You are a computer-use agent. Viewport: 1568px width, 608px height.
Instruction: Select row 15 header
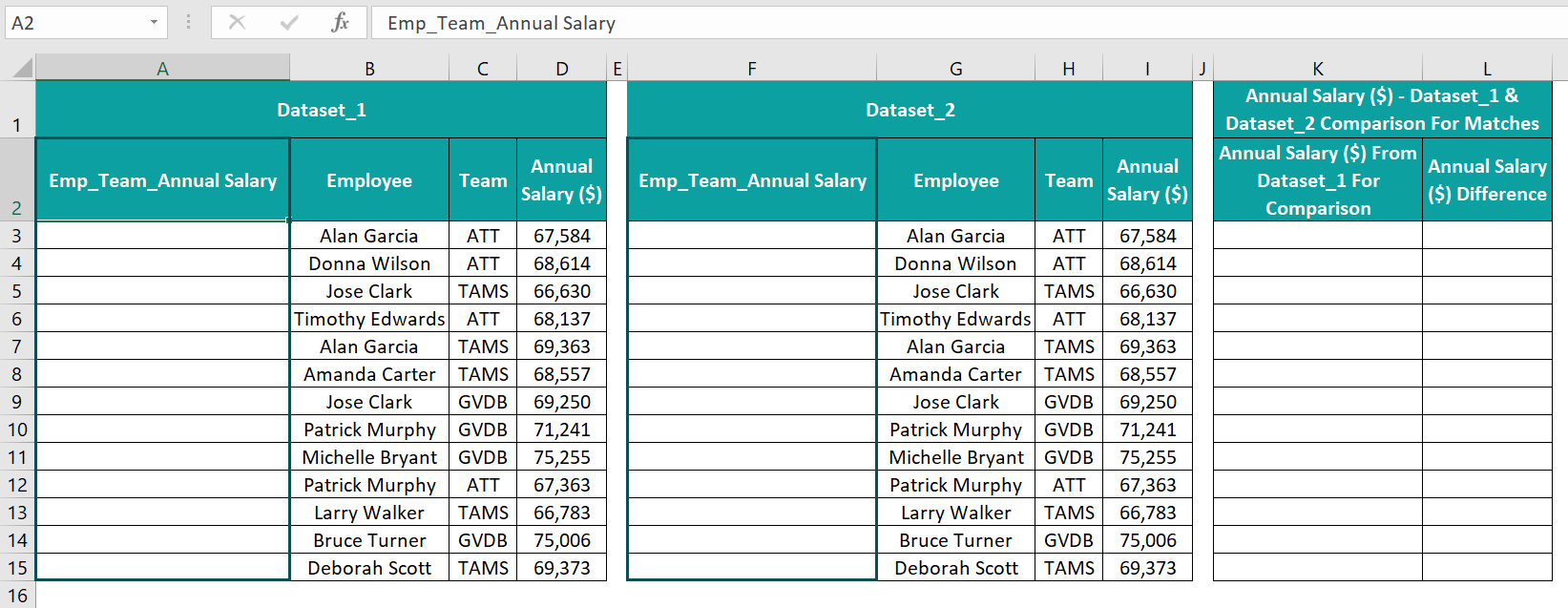click(x=17, y=568)
